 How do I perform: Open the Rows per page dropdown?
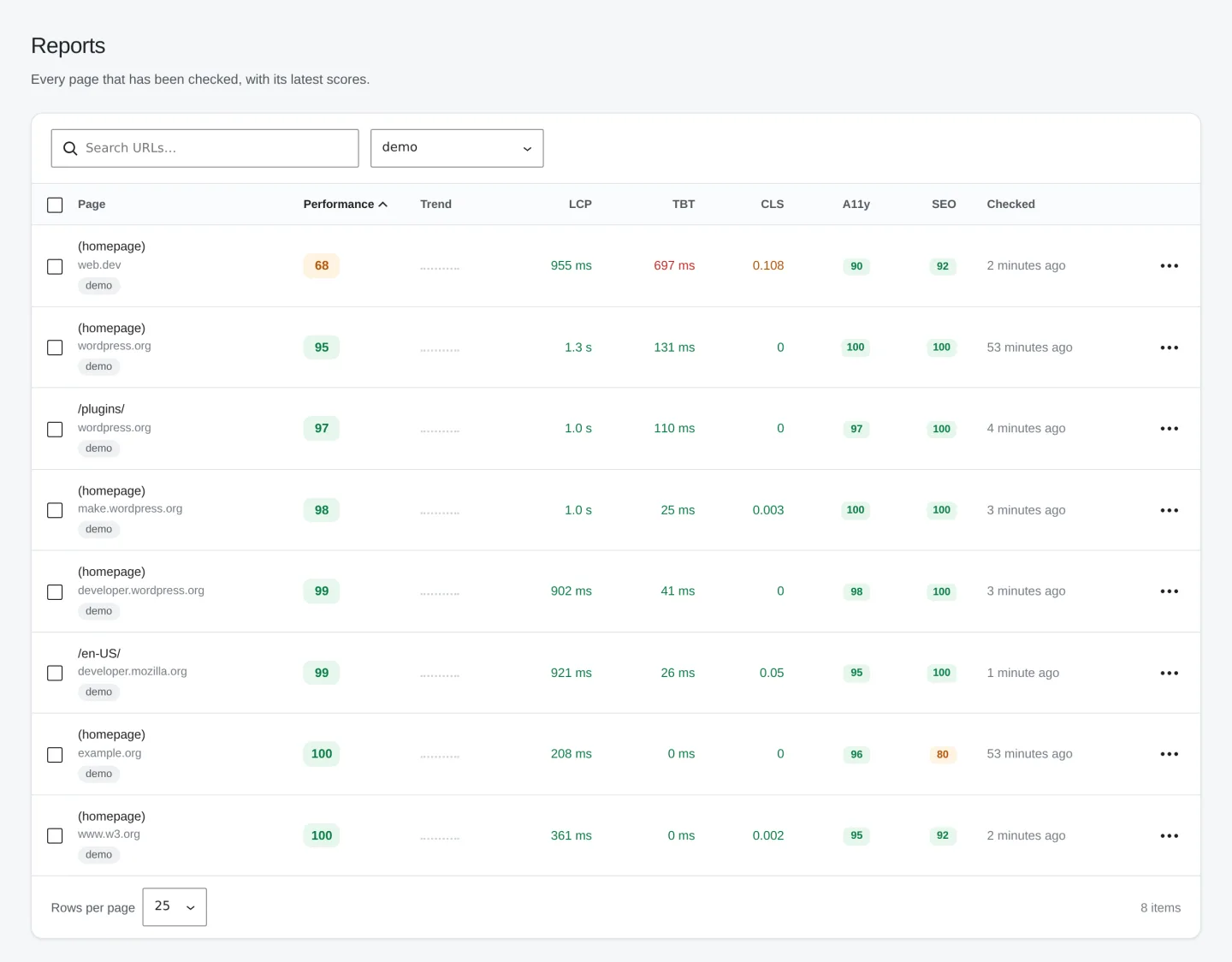coord(175,907)
